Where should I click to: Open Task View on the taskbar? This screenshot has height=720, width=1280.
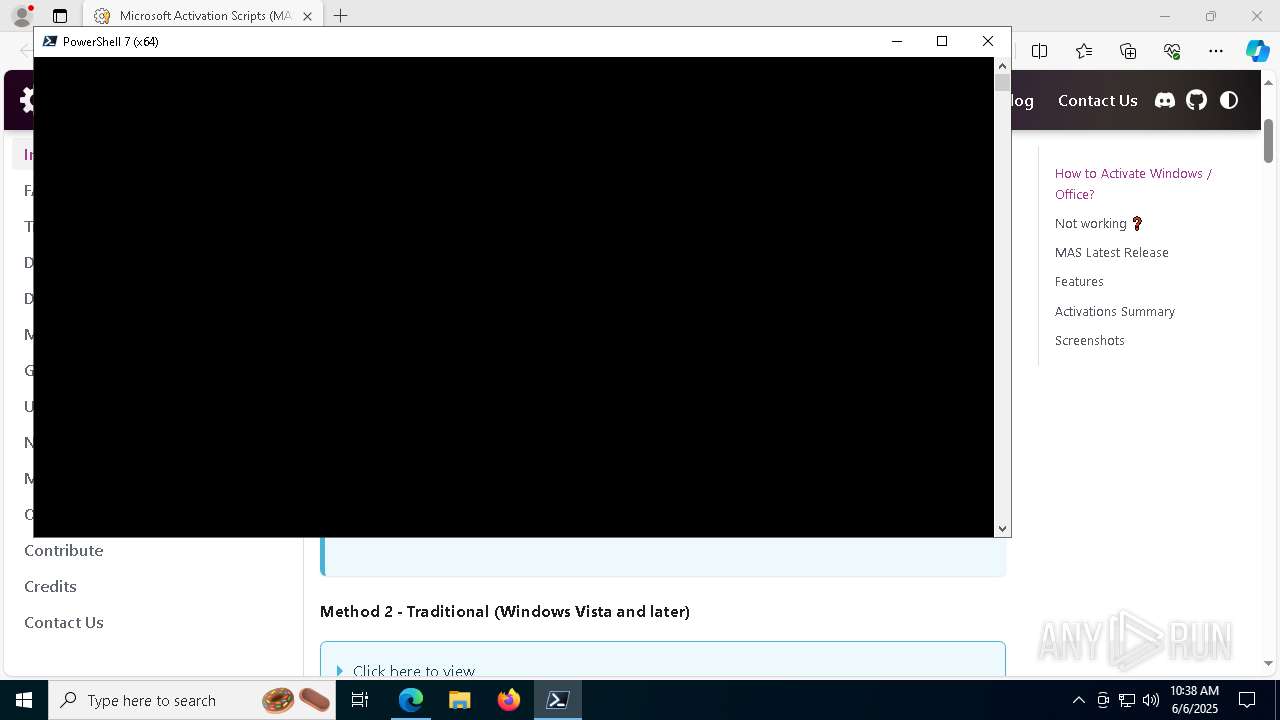coord(360,700)
